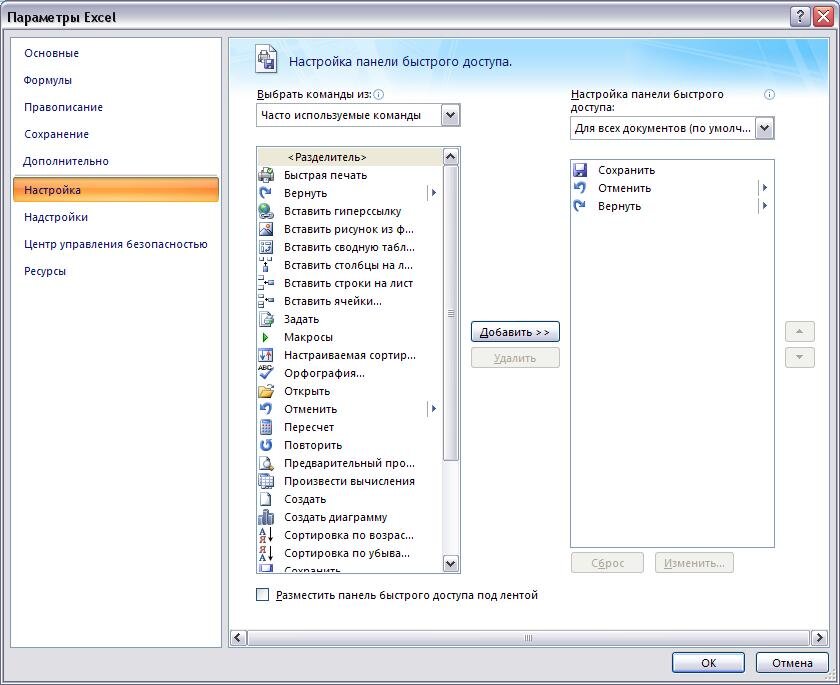Viewport: 840px width, 685px height.
Task: Click the Предварительный просмотр icon
Action: click(x=266, y=463)
